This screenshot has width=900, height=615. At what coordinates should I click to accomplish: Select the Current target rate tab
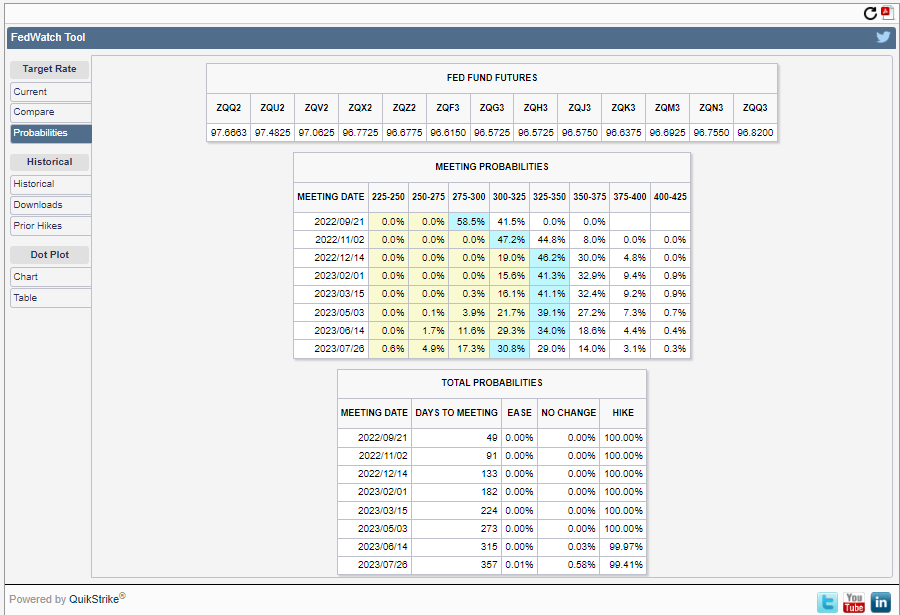pos(50,91)
